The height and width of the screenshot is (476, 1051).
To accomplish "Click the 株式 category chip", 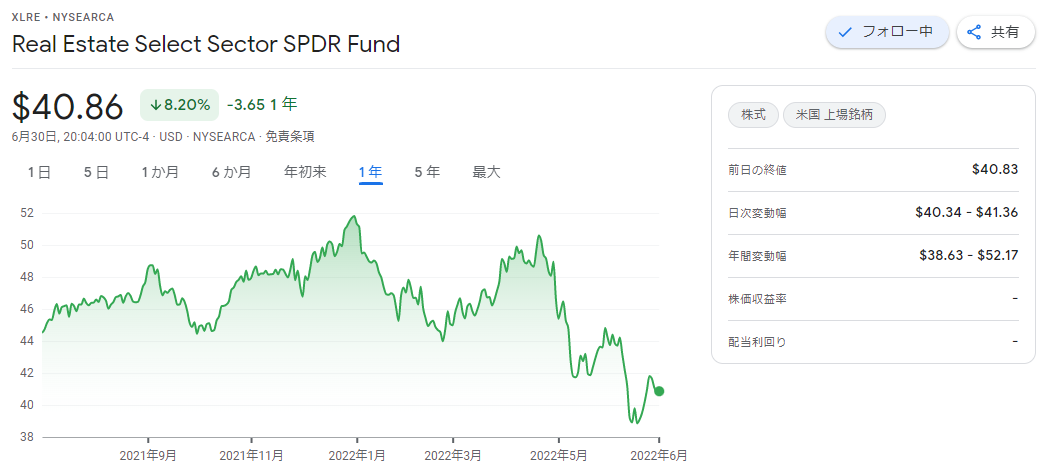I will click(753, 115).
